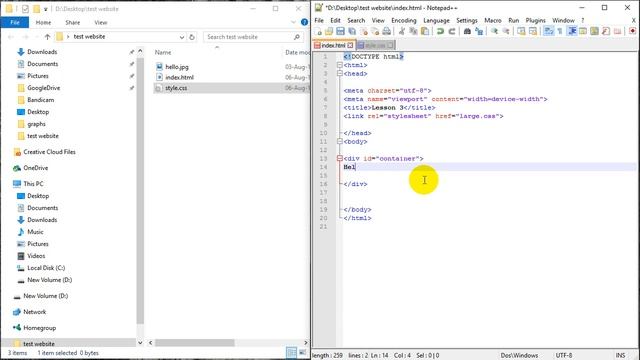
Task: Open GoogleDrive in the navigation pane
Action: [43, 88]
